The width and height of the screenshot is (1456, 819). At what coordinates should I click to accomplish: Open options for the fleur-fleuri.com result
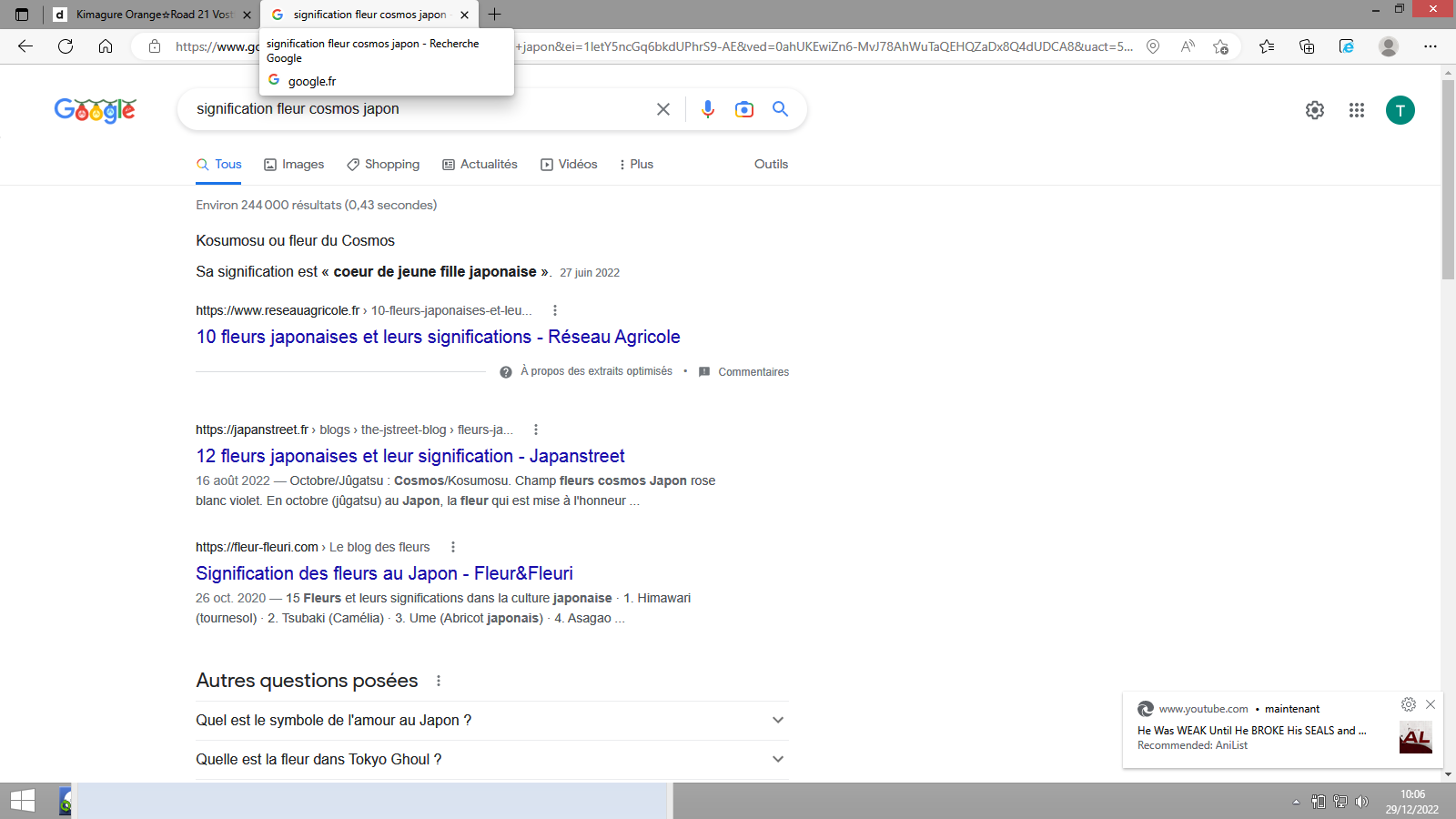pyautogui.click(x=453, y=547)
